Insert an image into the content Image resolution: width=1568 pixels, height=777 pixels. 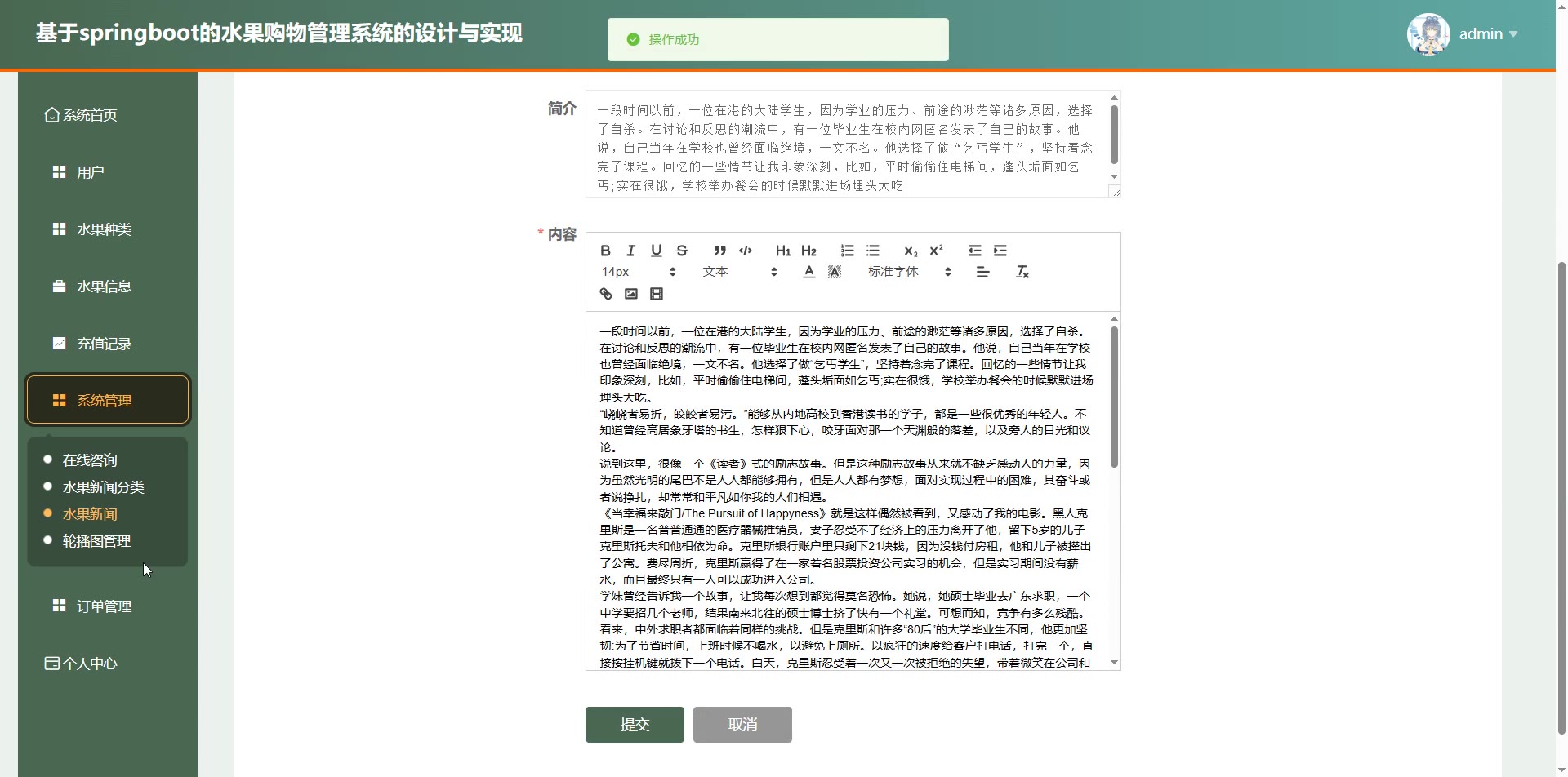point(630,294)
